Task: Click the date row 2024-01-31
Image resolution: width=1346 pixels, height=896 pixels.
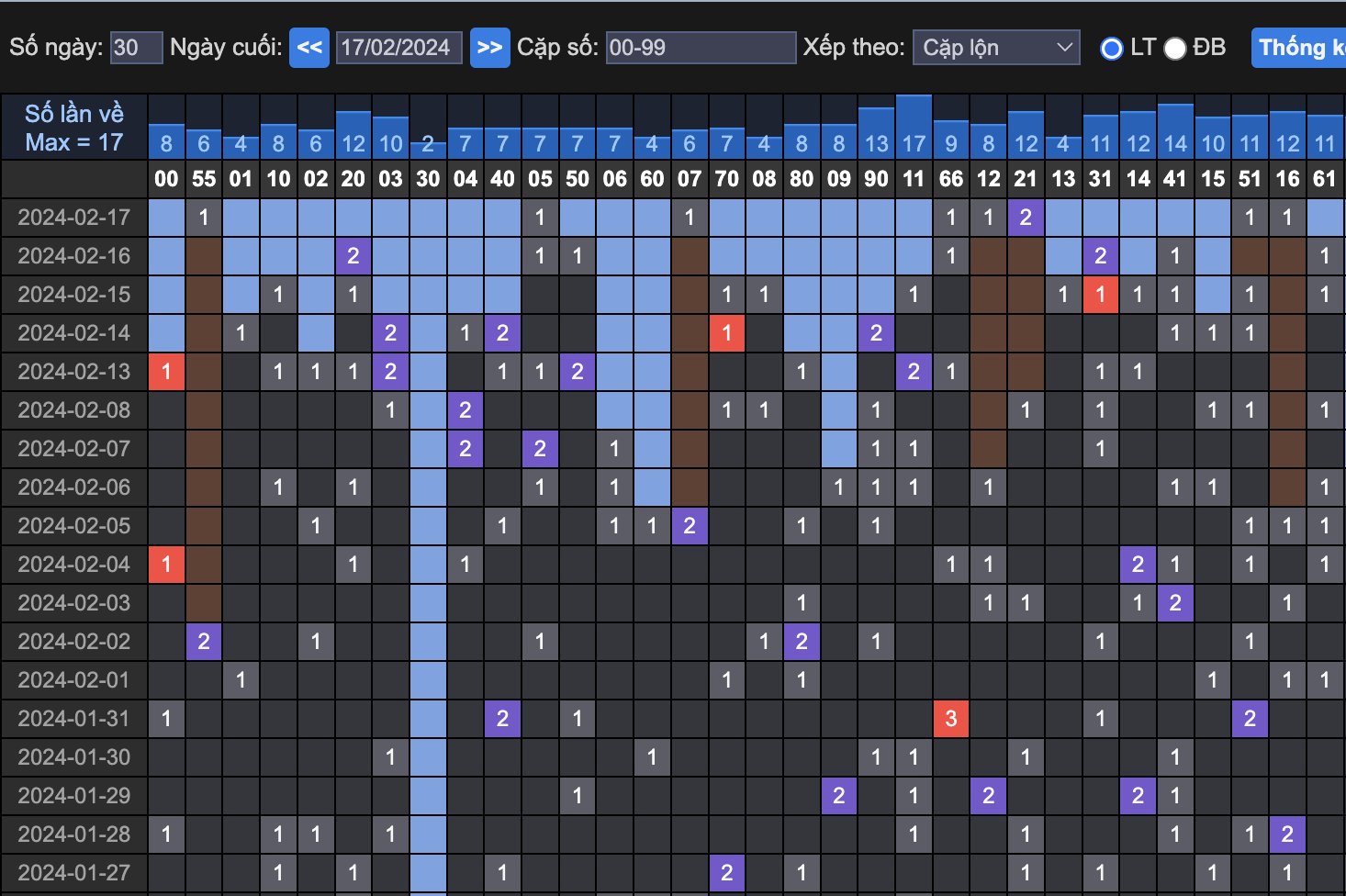Action: tap(74, 719)
